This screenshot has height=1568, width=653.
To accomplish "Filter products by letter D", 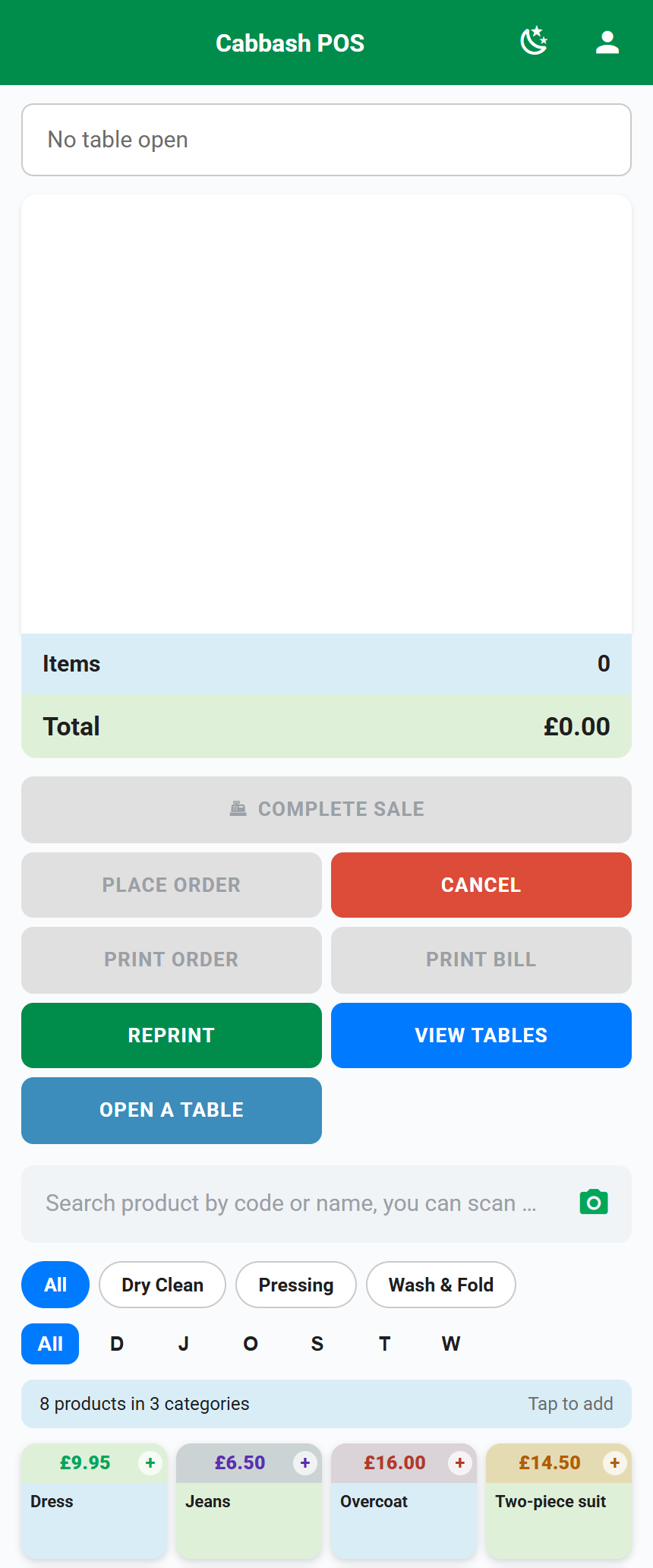I will (117, 1344).
